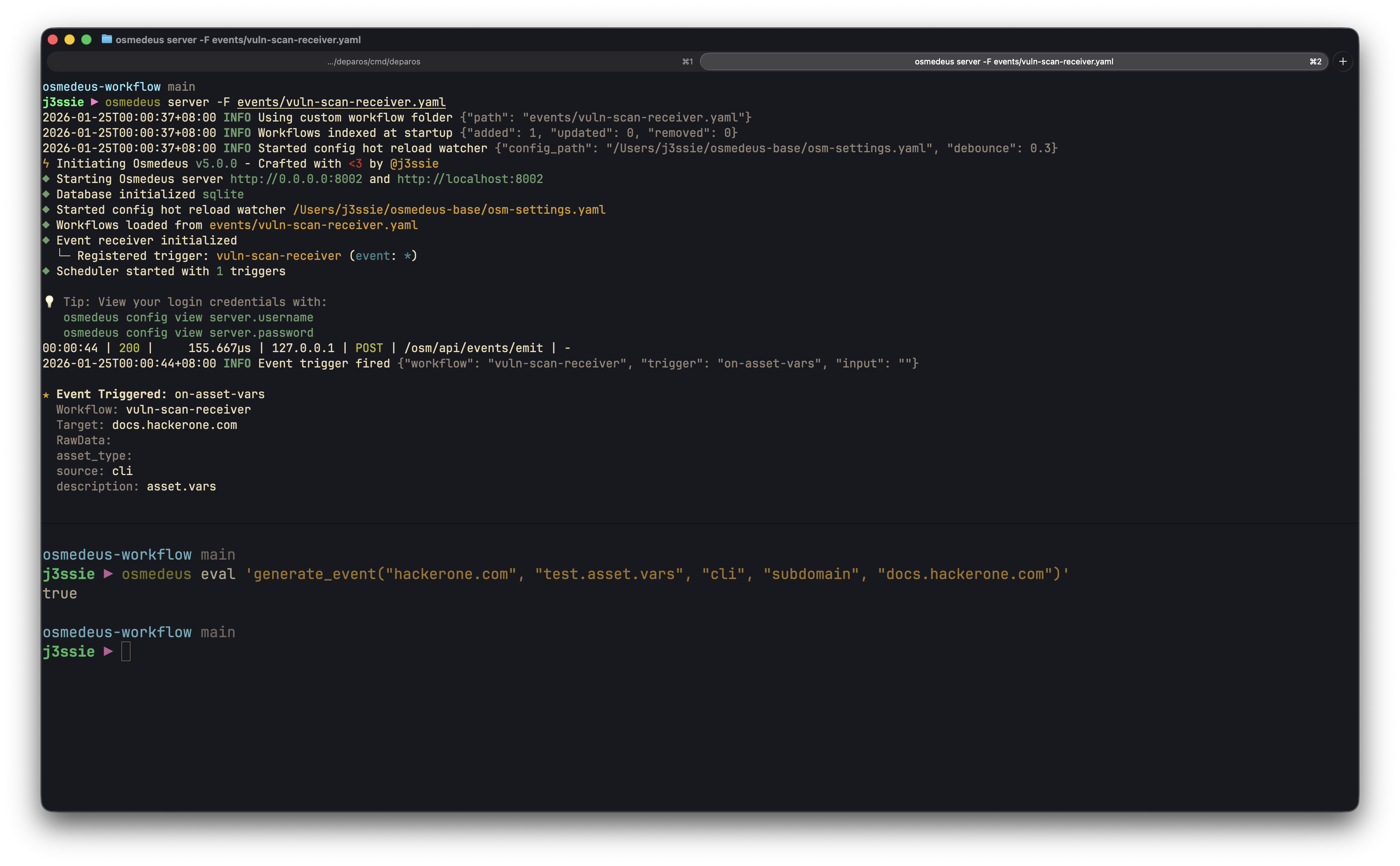
Task: Click the @j3ssie author handle
Action: [x=414, y=163]
